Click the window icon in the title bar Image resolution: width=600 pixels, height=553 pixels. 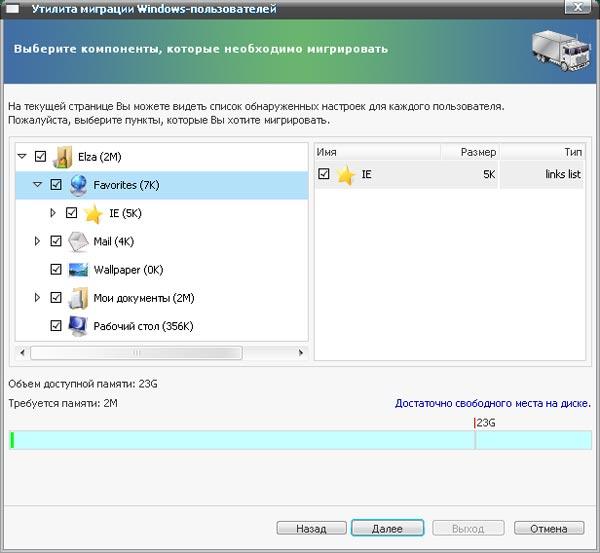click(x=12, y=8)
